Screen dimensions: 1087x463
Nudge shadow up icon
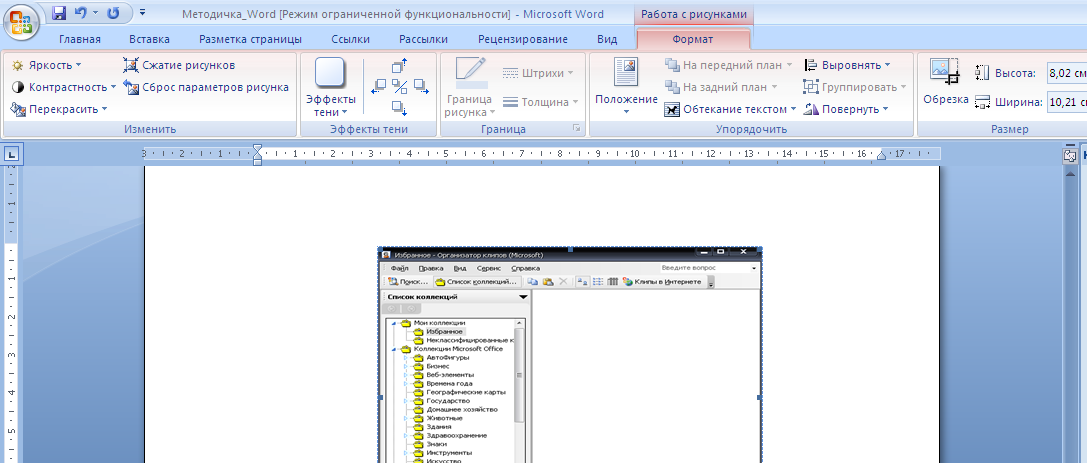pyautogui.click(x=399, y=66)
